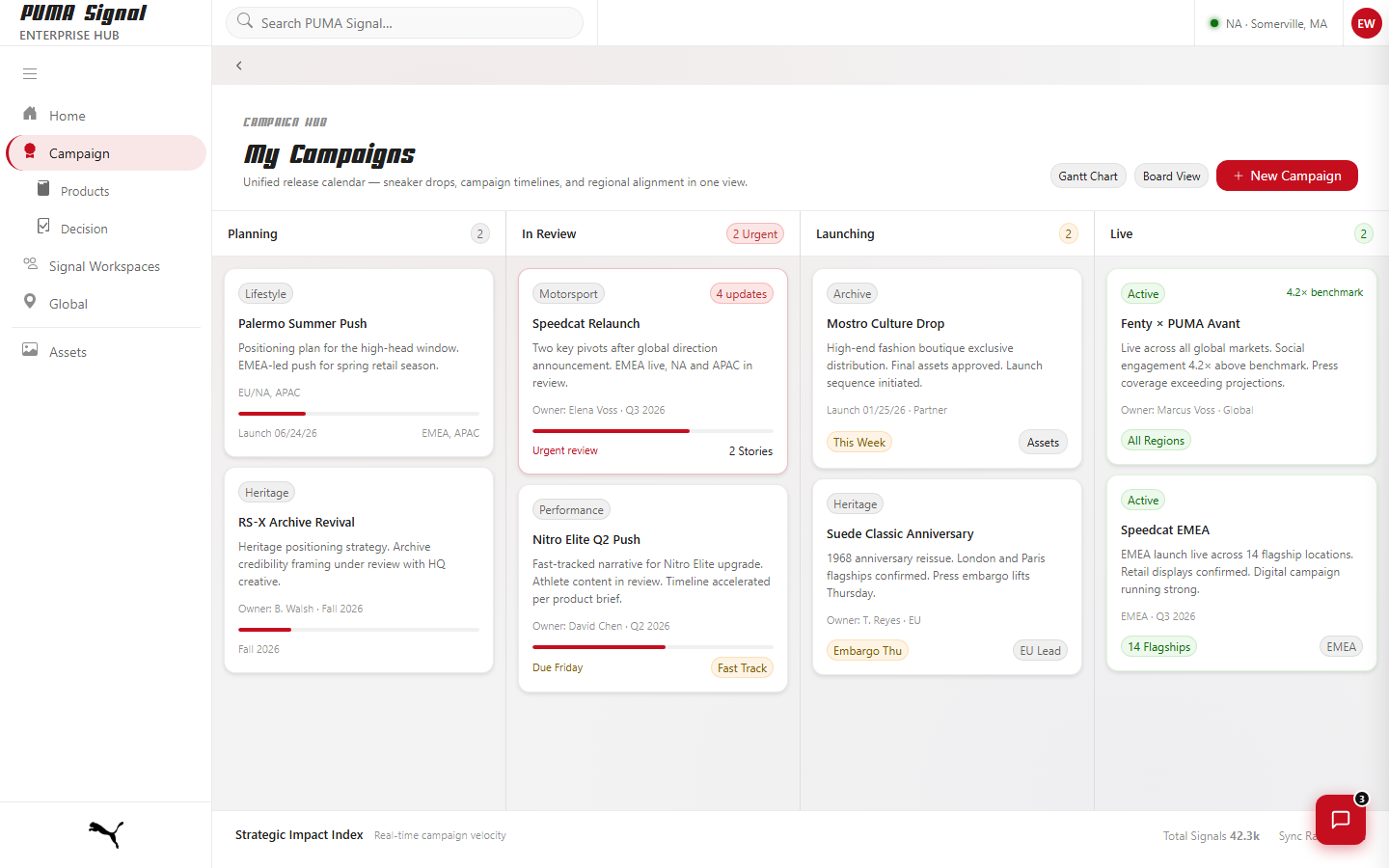Click the Home house icon
Screen dimensions: 1389x868
30,114
